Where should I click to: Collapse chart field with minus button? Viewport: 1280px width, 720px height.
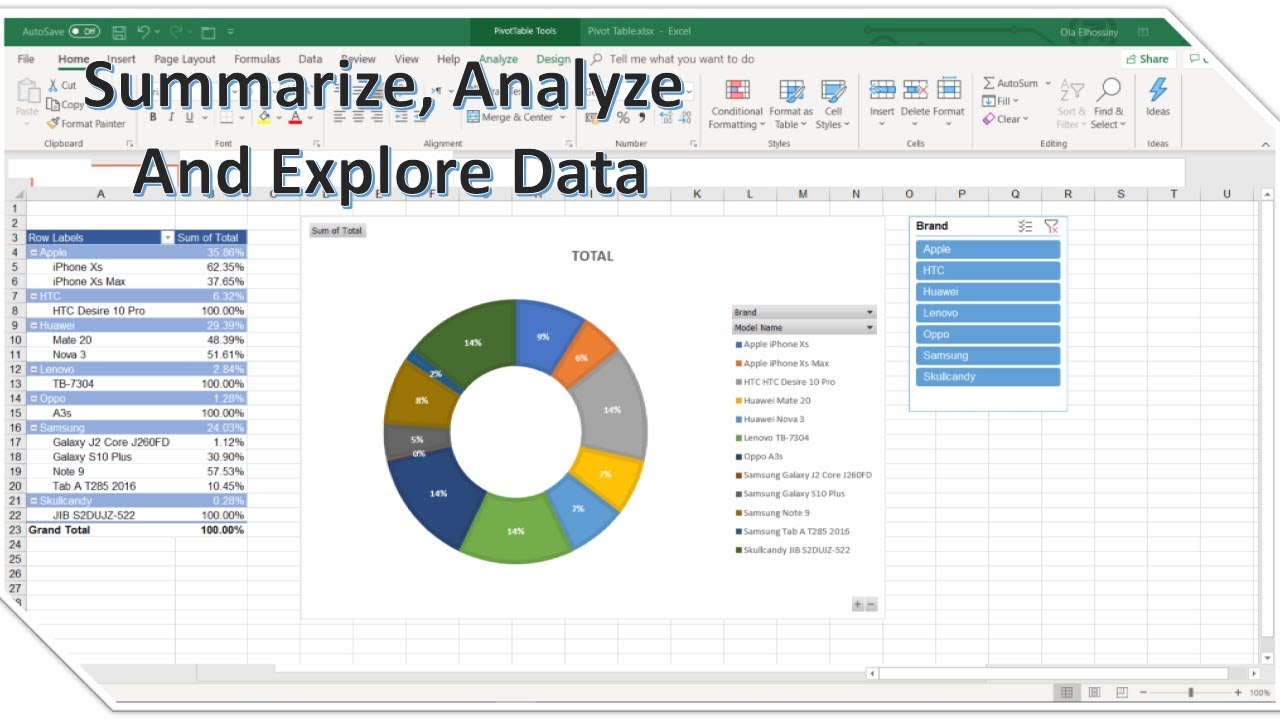(871, 605)
